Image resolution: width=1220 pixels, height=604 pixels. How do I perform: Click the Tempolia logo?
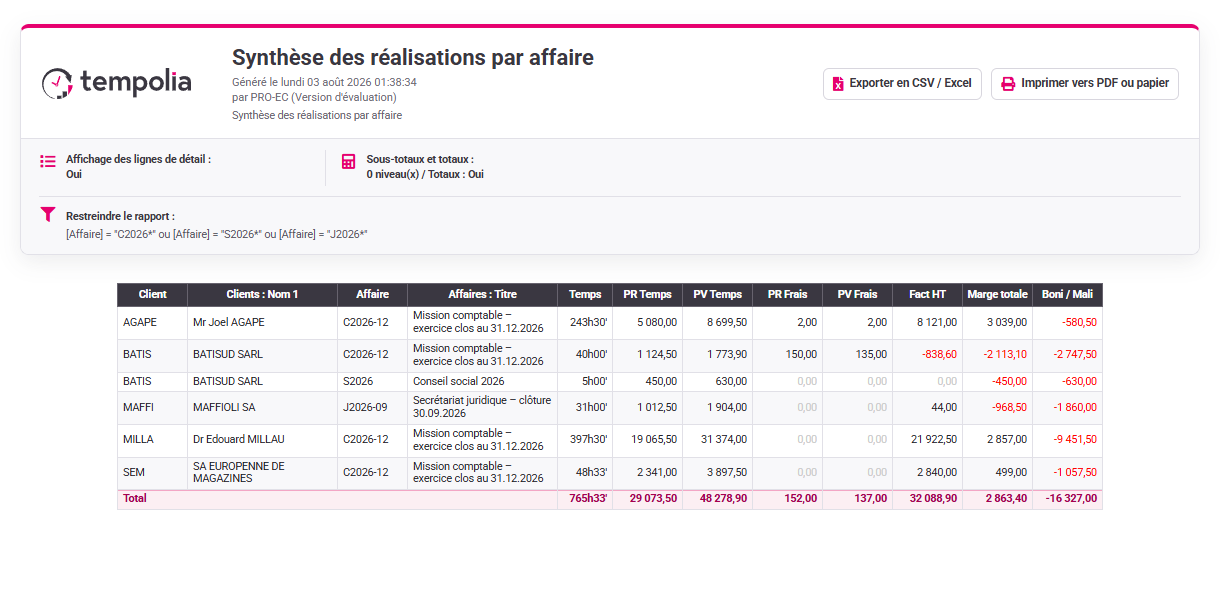[x=116, y=83]
